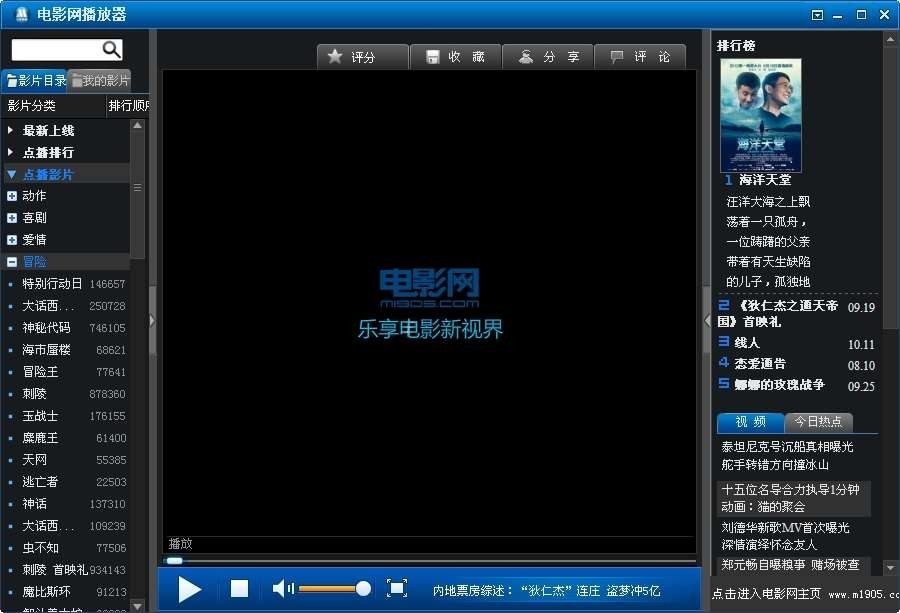Toggle fullscreen playback mode

pos(399,589)
